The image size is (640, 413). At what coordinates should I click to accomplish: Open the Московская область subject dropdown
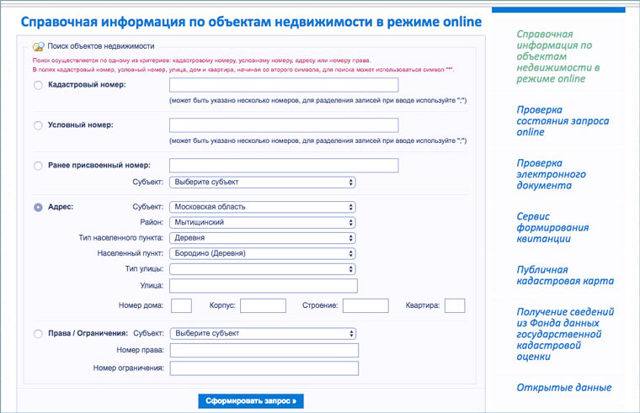tap(262, 207)
